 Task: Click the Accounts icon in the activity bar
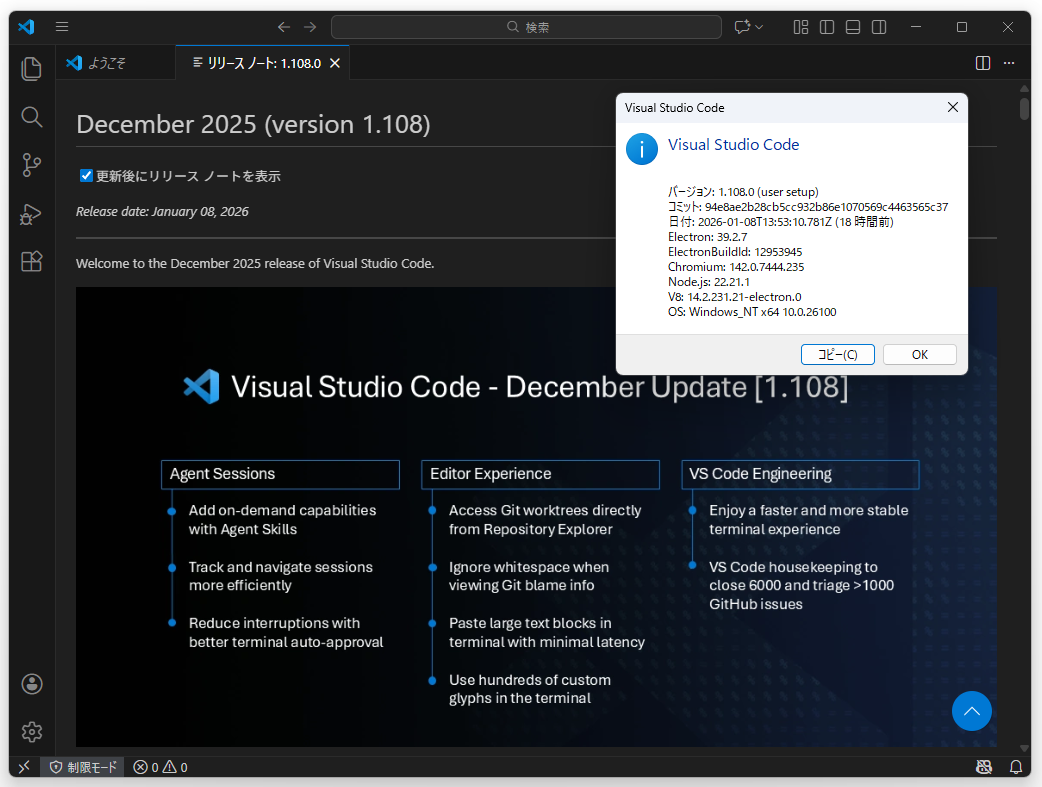tap(31, 684)
